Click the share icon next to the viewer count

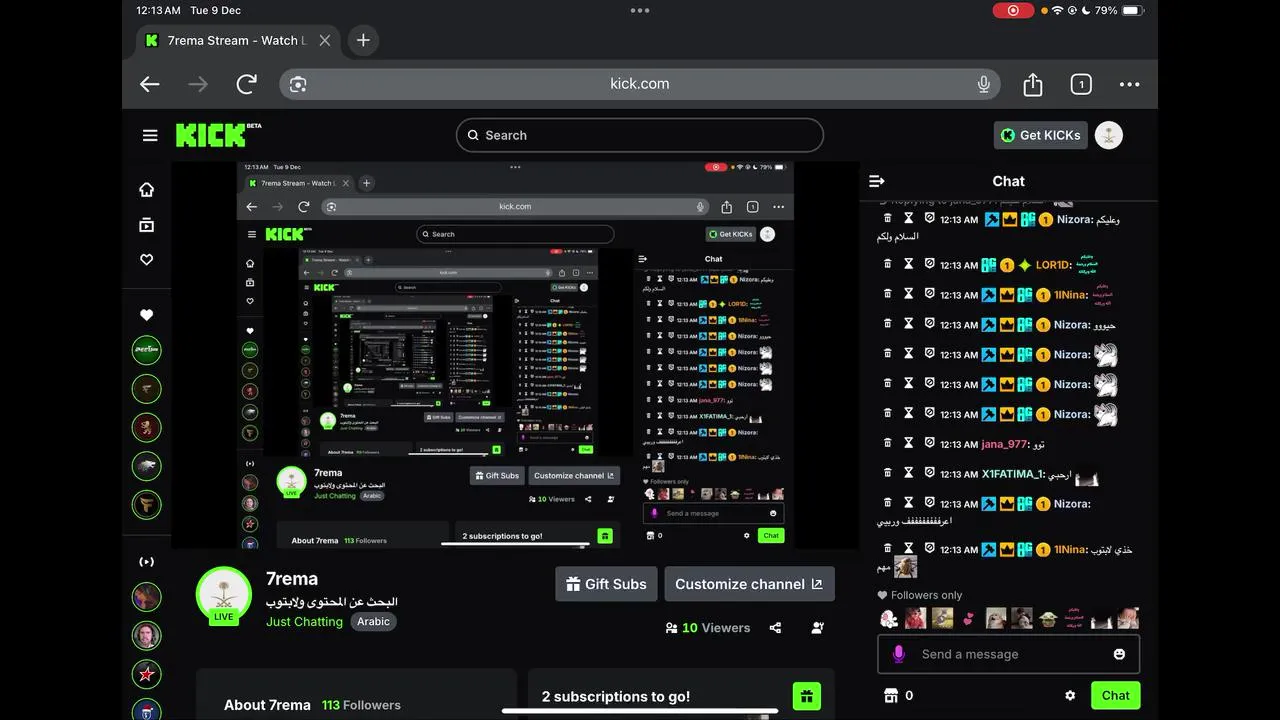[x=775, y=628]
